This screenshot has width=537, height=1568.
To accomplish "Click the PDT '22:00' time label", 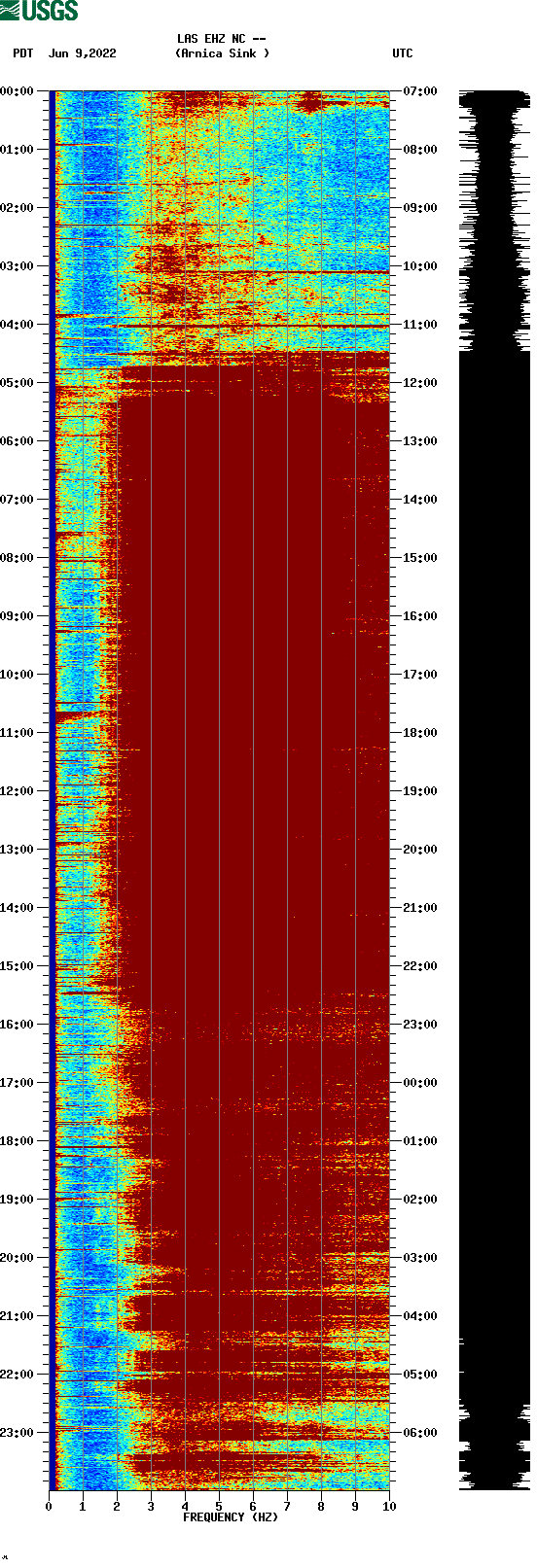I will pos(18,1375).
